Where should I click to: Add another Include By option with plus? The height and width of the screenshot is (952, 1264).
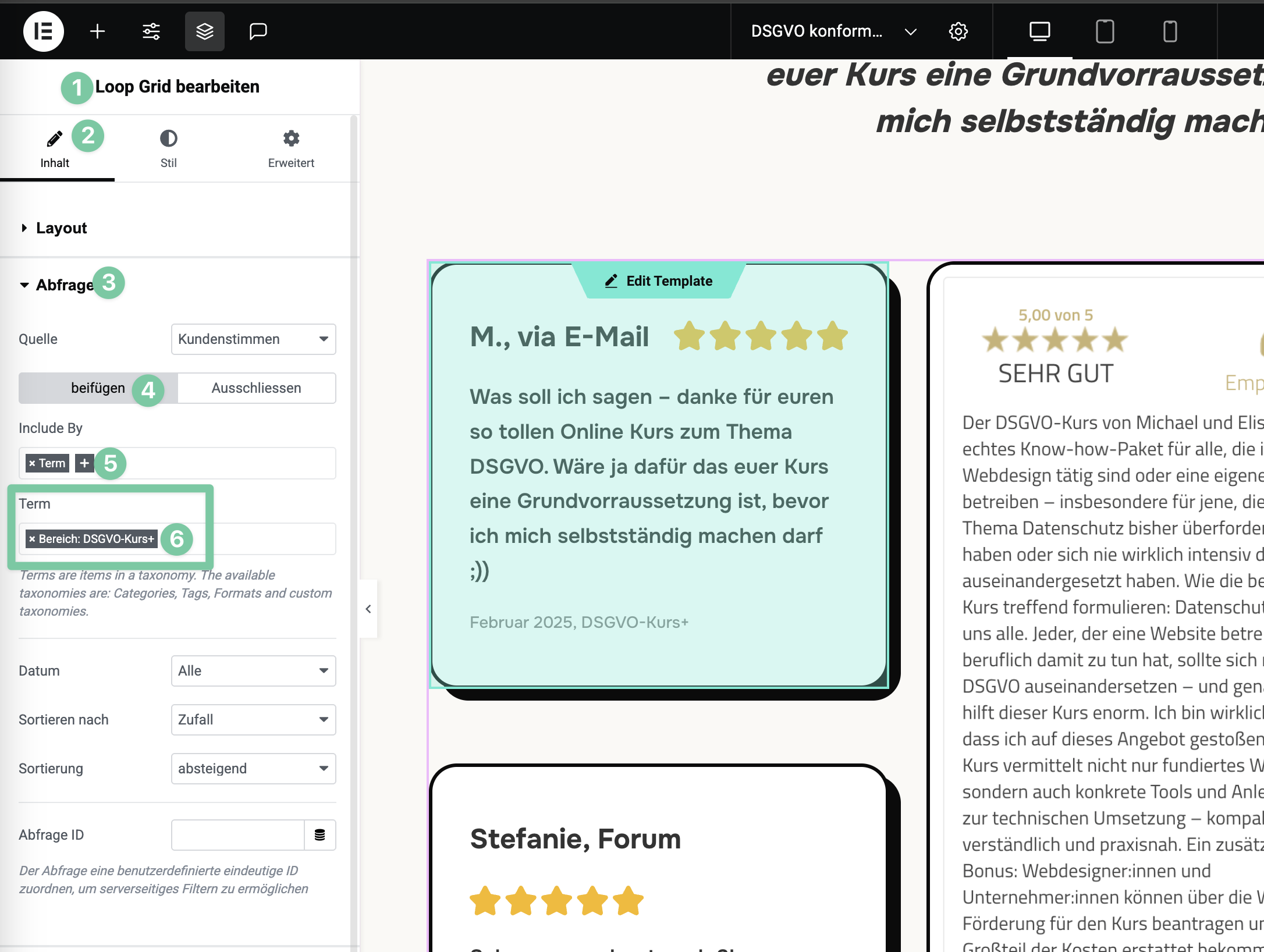point(84,463)
